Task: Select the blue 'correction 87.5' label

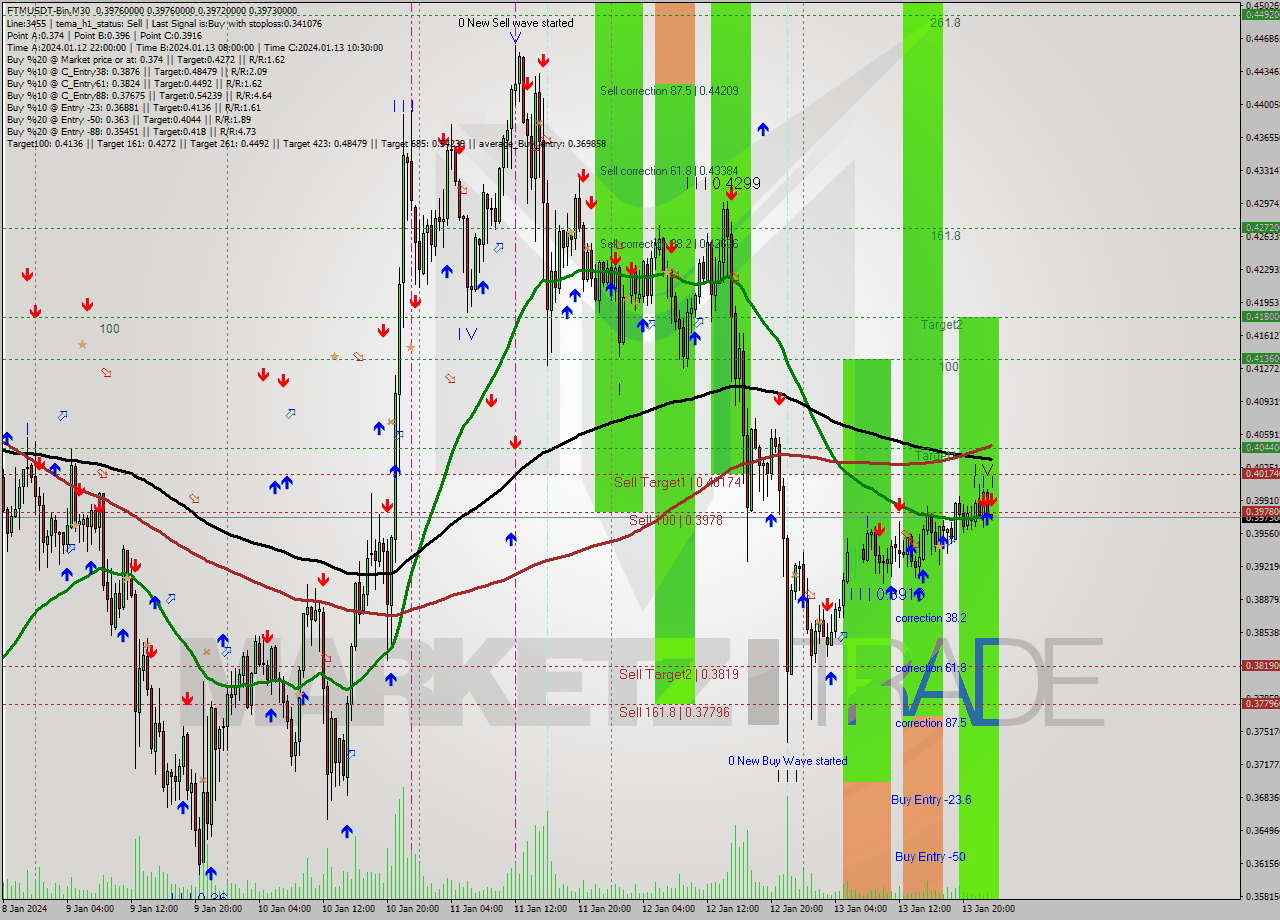Action: click(x=930, y=723)
